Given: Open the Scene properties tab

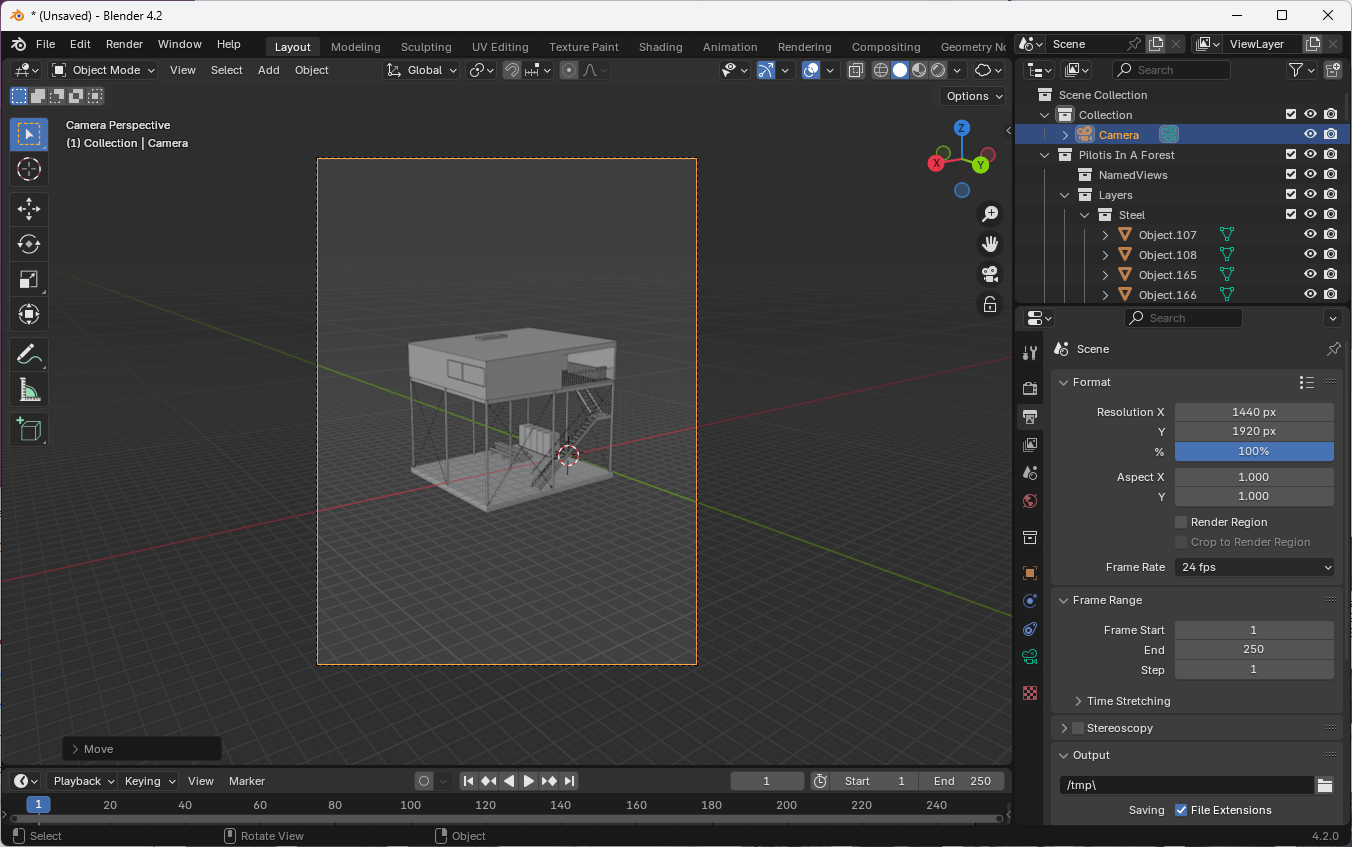Looking at the screenshot, I should [x=1030, y=472].
